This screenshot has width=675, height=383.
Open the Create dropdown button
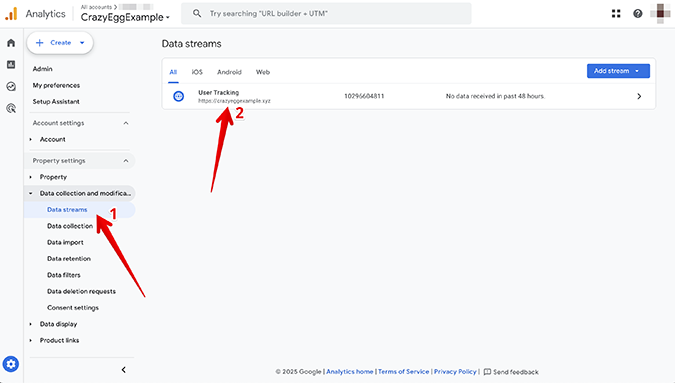pos(60,43)
